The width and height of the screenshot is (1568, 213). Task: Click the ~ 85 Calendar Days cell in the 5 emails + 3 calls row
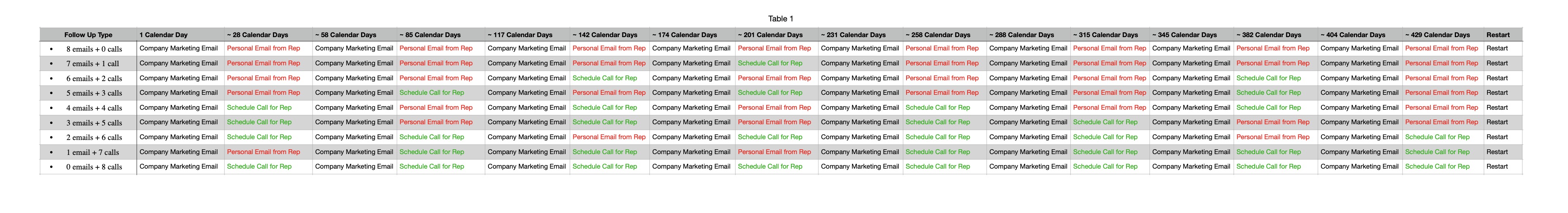441,93
